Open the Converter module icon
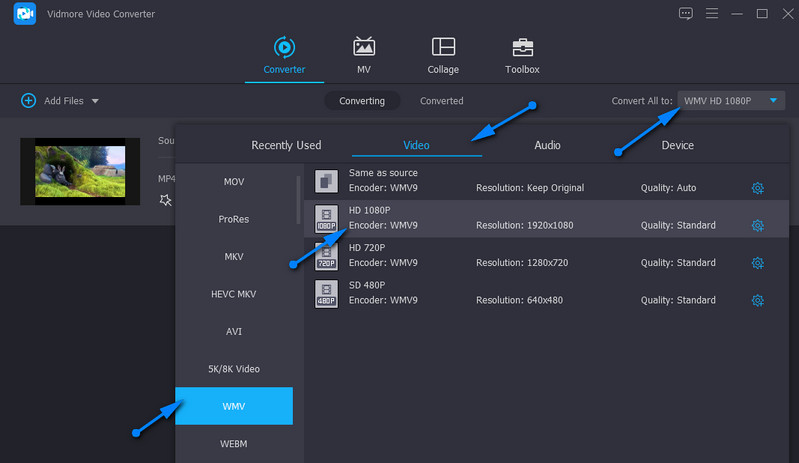The image size is (799, 463). coord(284,47)
